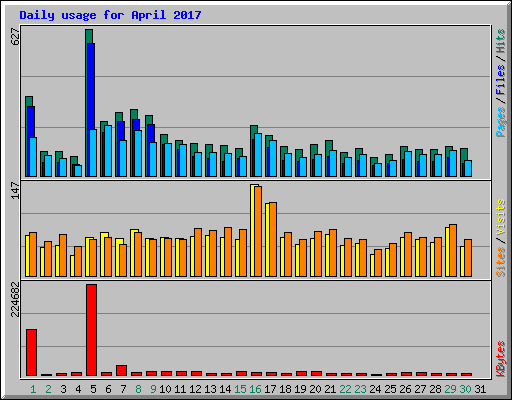Click day label 5 on the x-axis
512x400 pixels.
click(93, 389)
